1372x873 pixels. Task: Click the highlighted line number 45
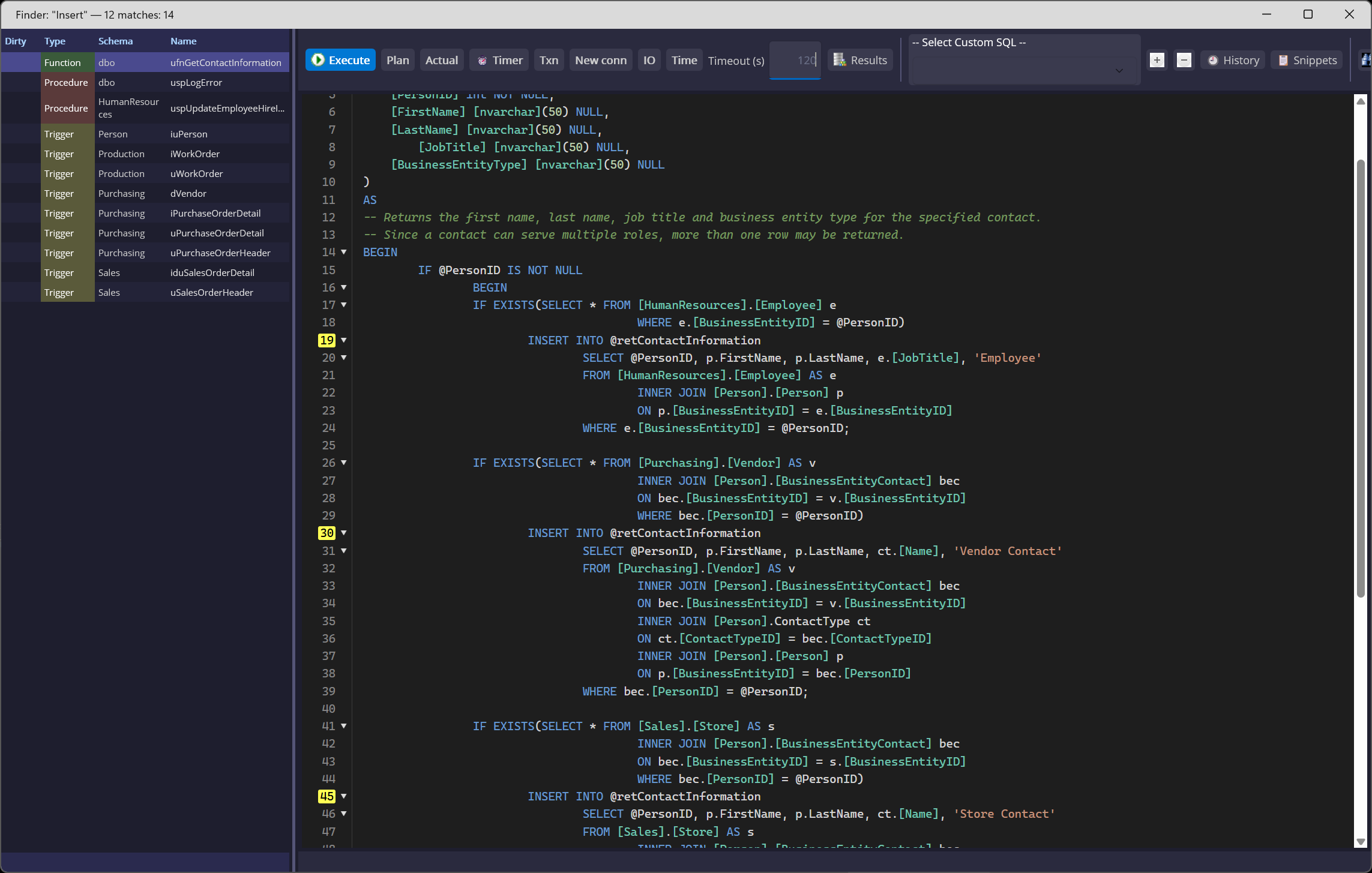(326, 796)
